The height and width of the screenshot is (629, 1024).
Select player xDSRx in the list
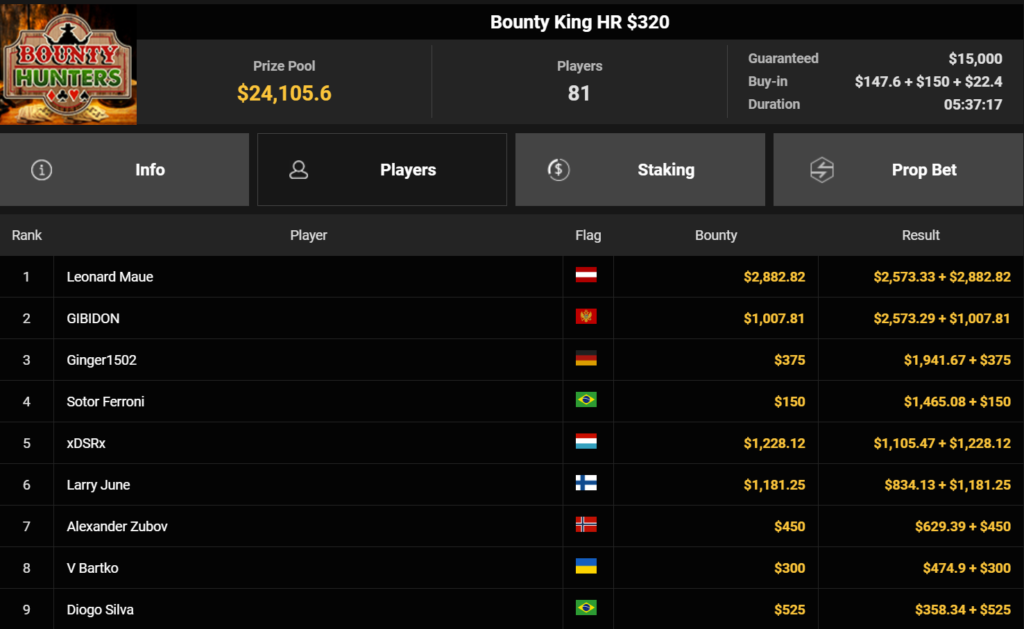click(86, 443)
